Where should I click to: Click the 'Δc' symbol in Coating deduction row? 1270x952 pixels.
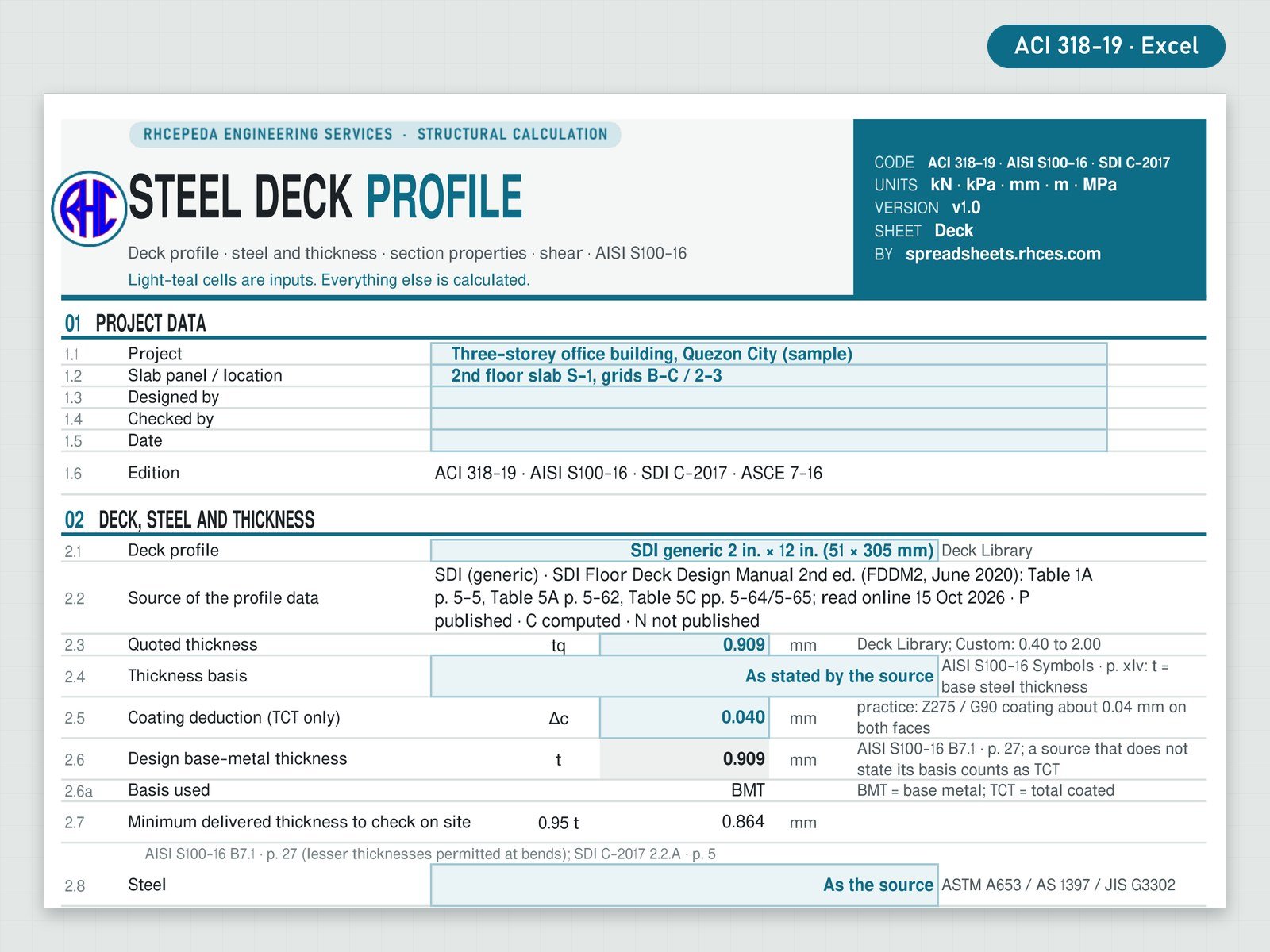click(558, 718)
